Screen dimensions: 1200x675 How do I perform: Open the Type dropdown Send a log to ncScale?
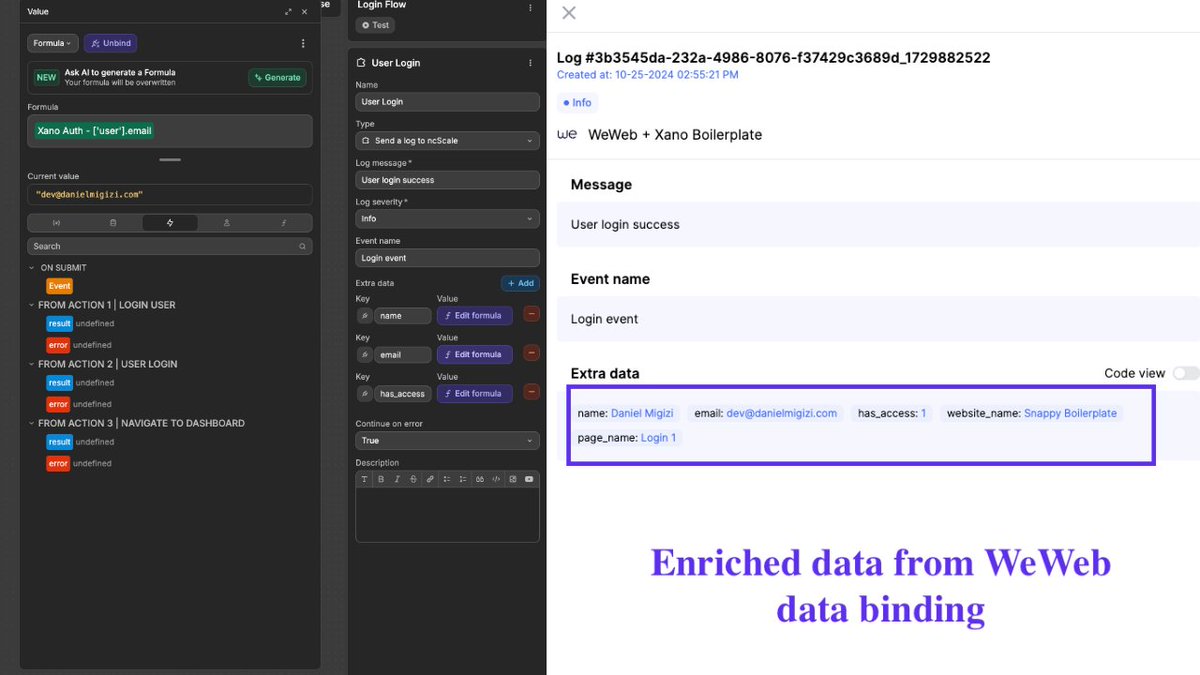point(447,141)
